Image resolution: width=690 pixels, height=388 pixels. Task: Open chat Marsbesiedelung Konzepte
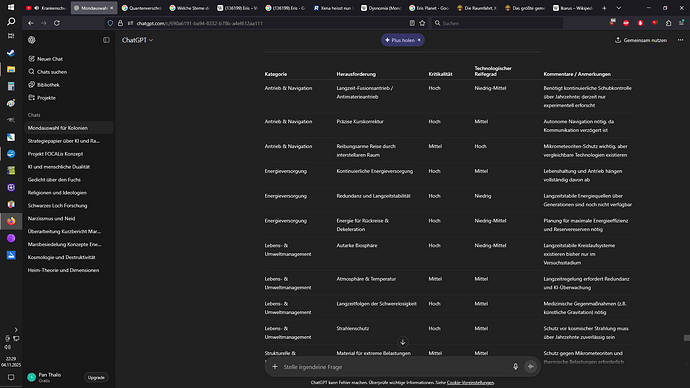coord(69,244)
